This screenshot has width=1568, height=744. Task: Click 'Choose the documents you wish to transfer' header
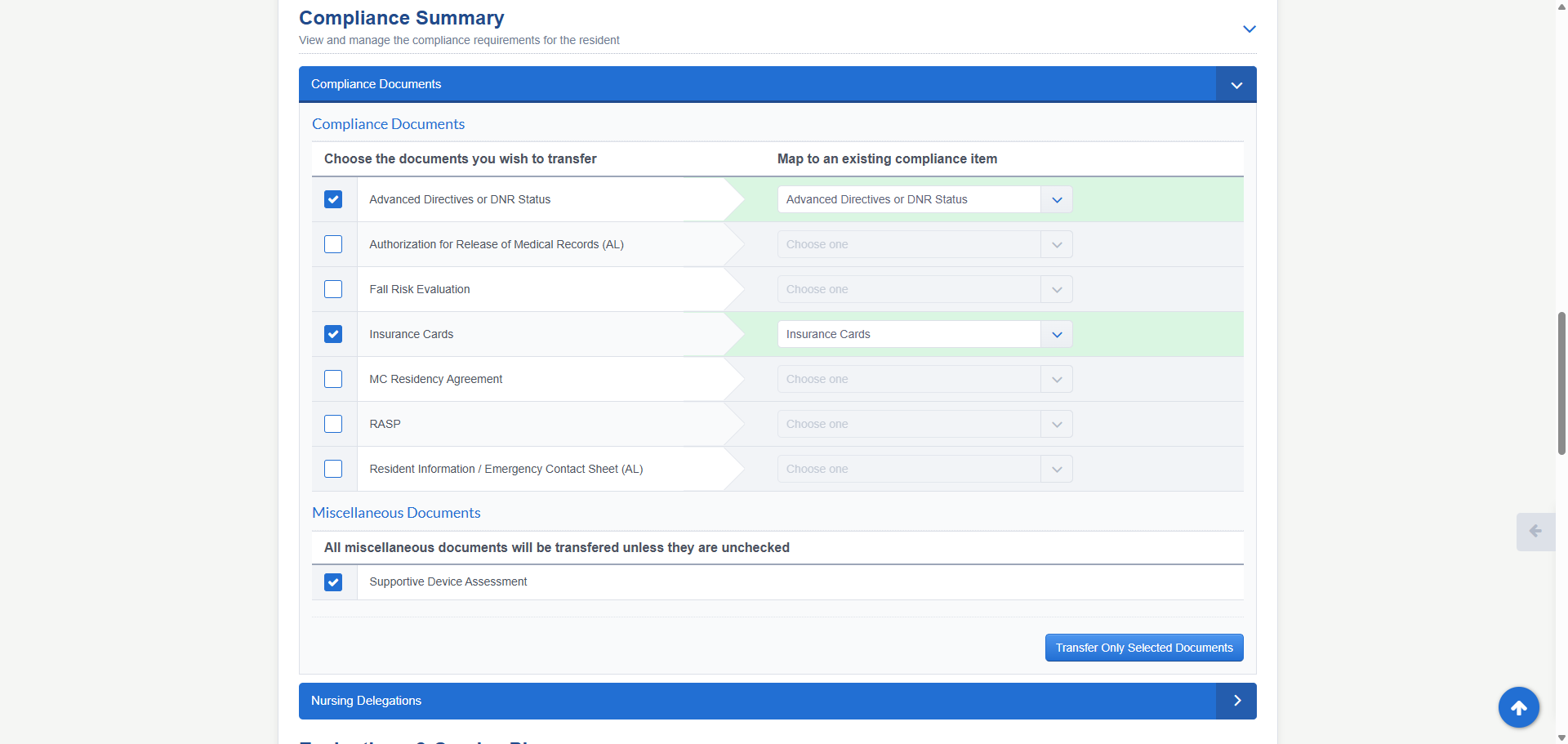pyautogui.click(x=461, y=158)
